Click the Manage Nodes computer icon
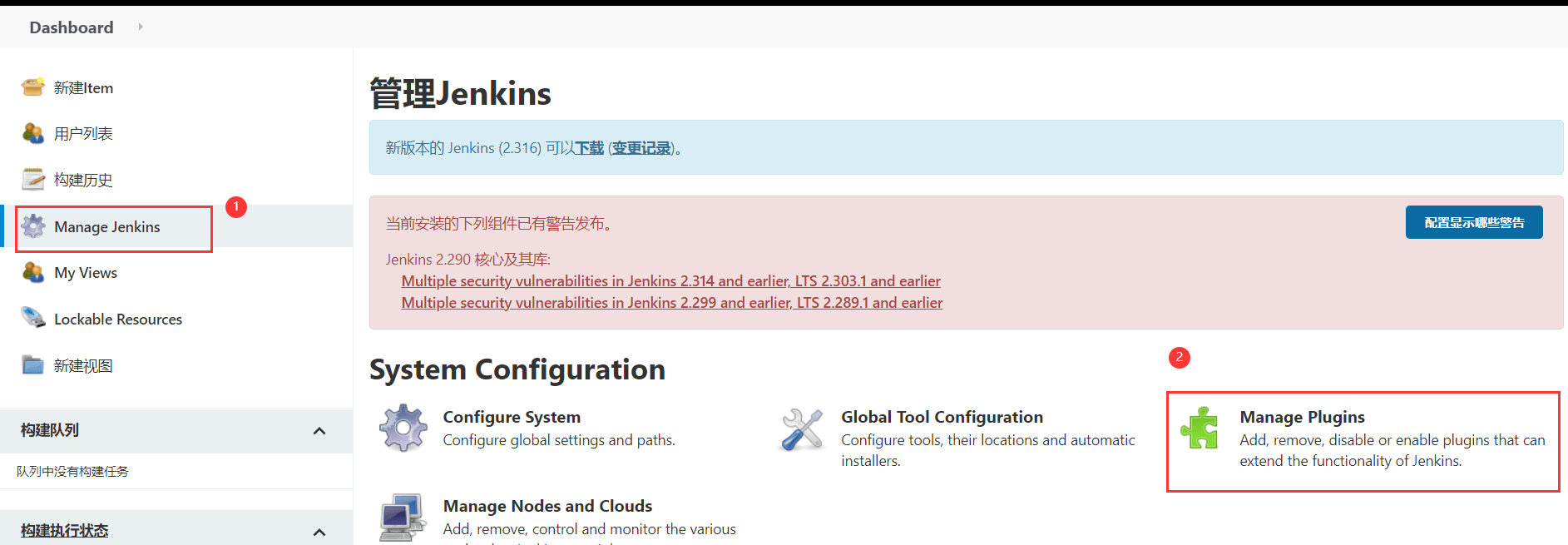The width and height of the screenshot is (1568, 545). point(403,518)
